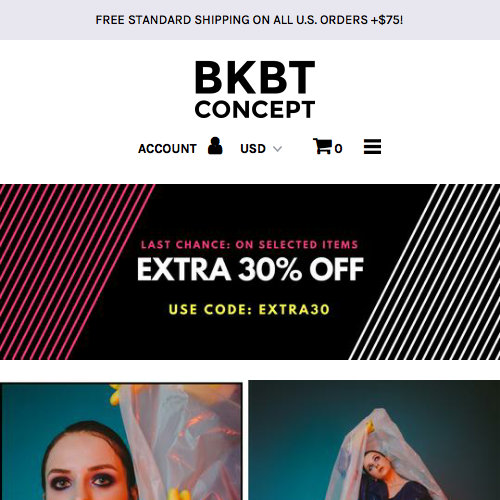Click the LAST CHANCE selected items headline

click(249, 245)
